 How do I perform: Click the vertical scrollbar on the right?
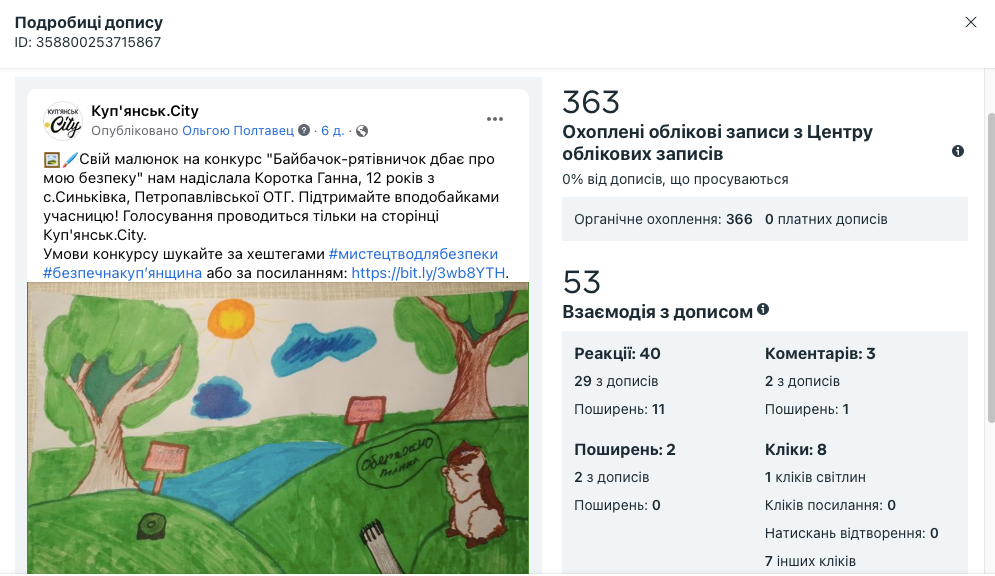point(991,268)
